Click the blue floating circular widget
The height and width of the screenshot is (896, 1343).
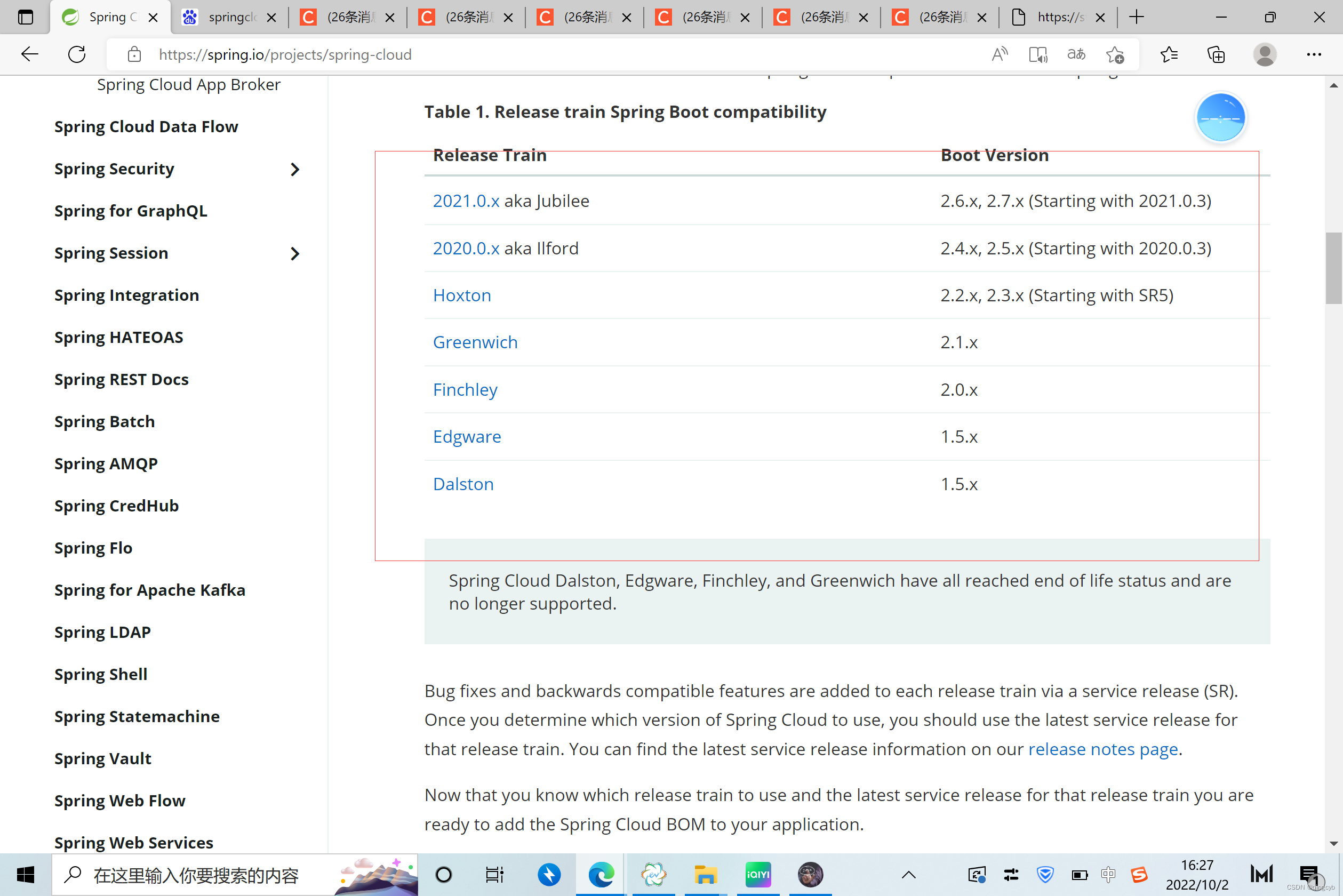pyautogui.click(x=1220, y=117)
